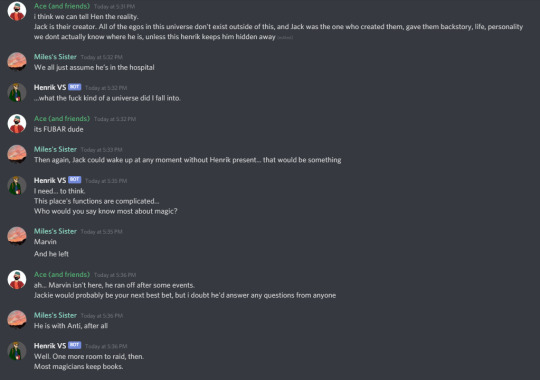Open Henrik VS avatar beside 'Well. One more room'
The height and width of the screenshot is (380, 540).
coord(17,351)
